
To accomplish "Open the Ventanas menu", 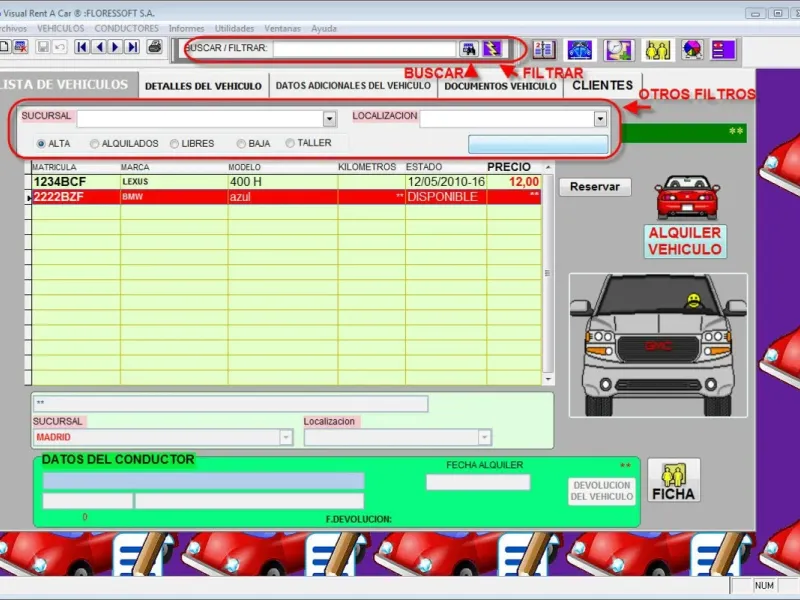I will pos(282,29).
